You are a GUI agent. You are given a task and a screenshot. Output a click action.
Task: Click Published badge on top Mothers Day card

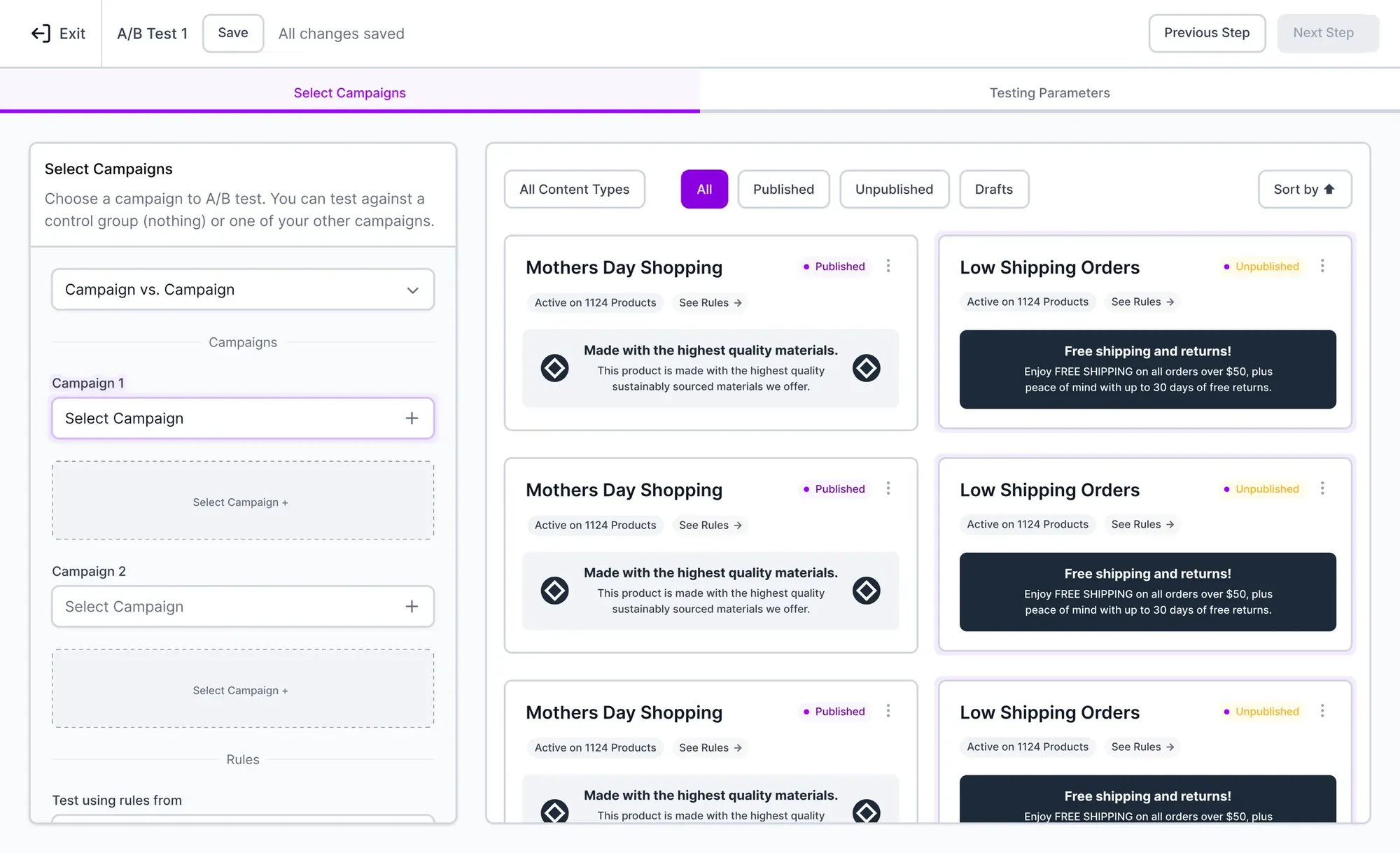pos(834,267)
